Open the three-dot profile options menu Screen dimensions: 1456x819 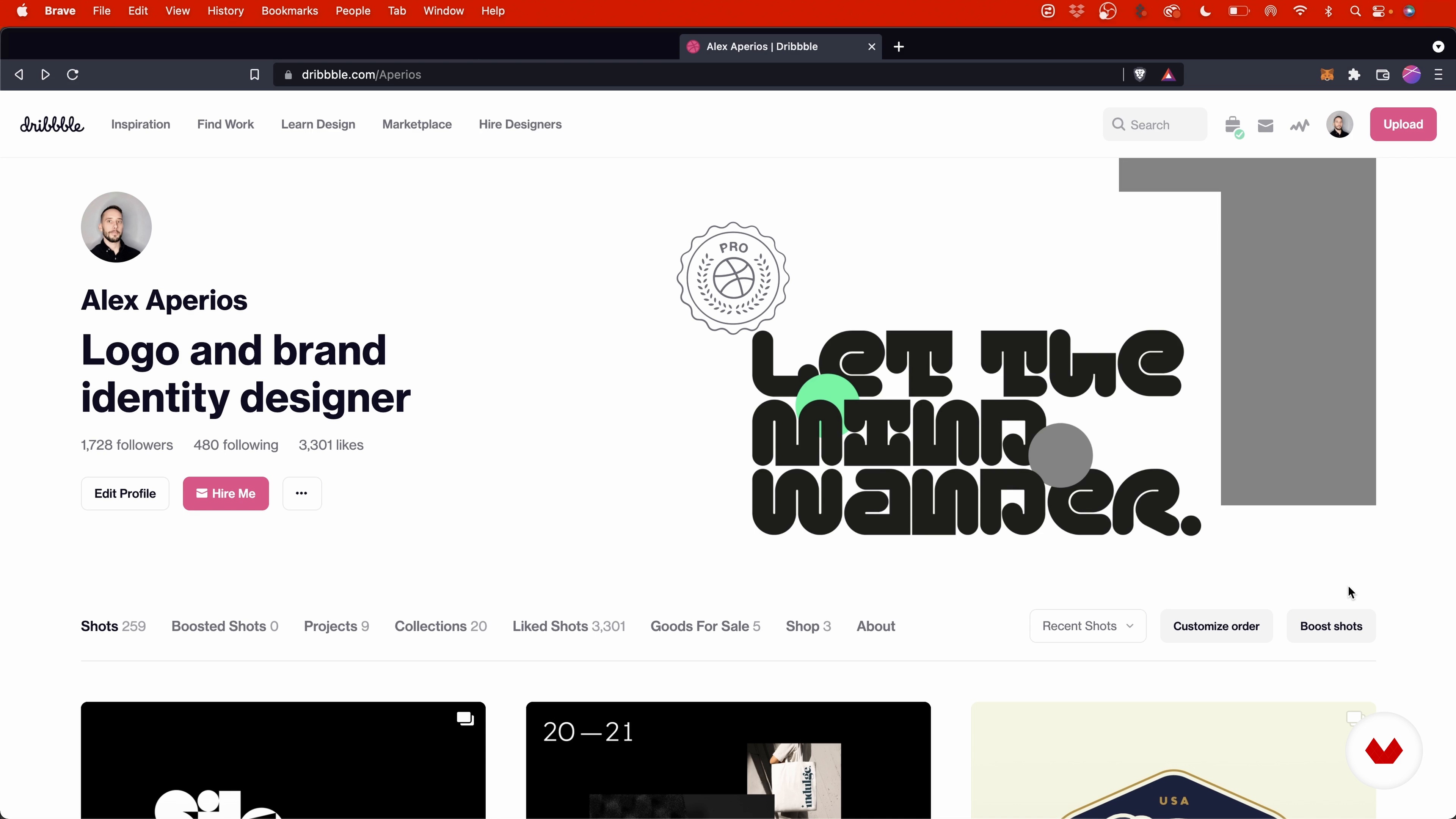302,493
